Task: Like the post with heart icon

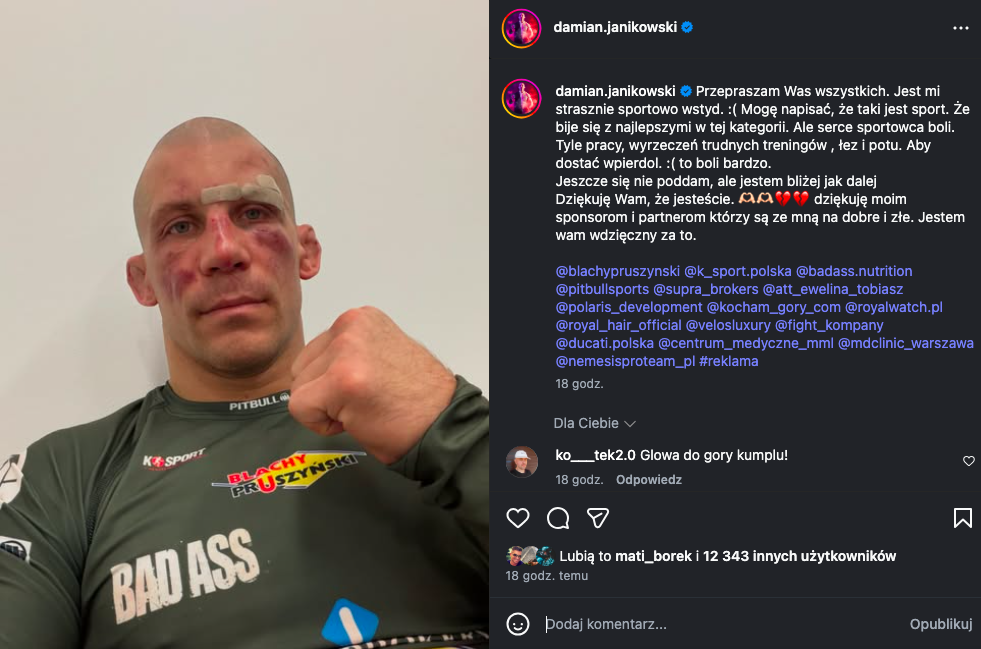Action: (x=517, y=518)
